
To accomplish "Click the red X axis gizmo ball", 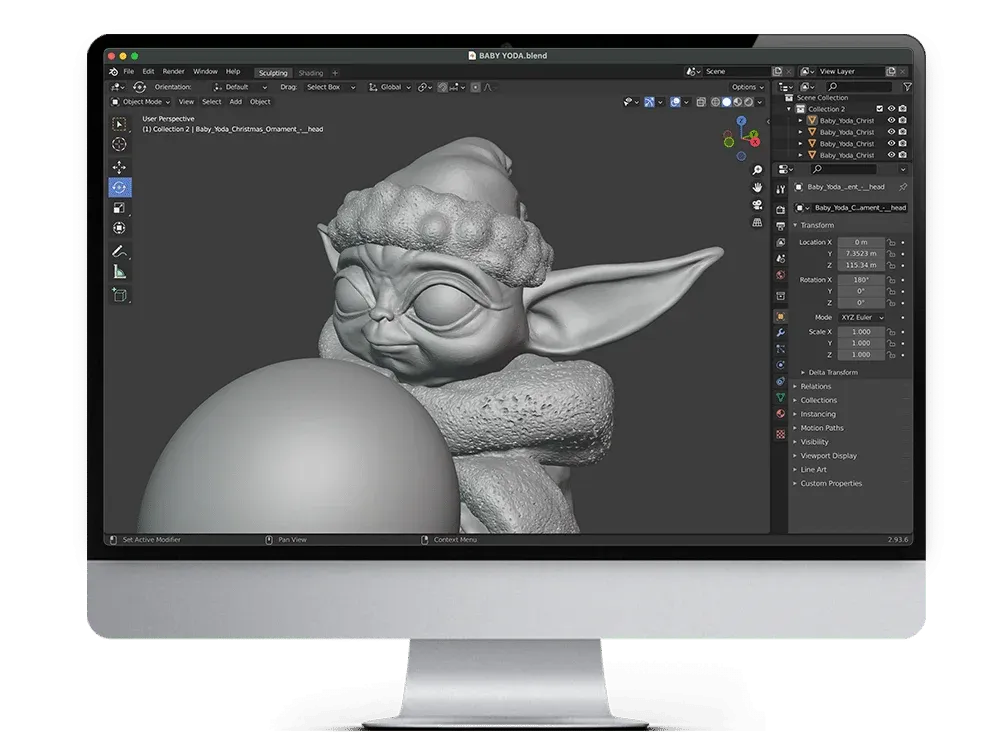I will pyautogui.click(x=755, y=142).
